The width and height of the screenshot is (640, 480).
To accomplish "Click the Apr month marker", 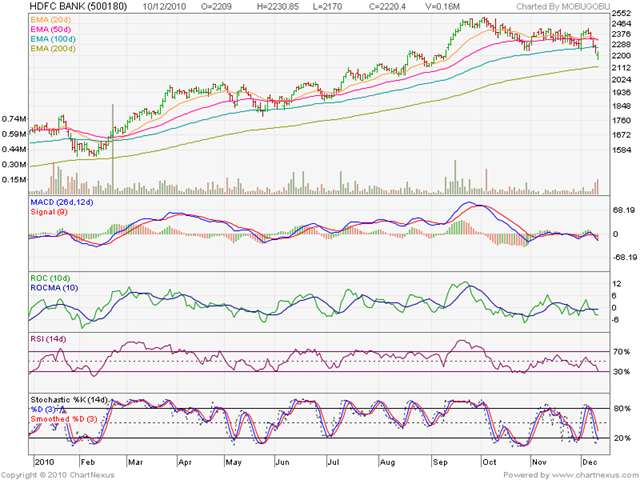I will click(x=185, y=462).
